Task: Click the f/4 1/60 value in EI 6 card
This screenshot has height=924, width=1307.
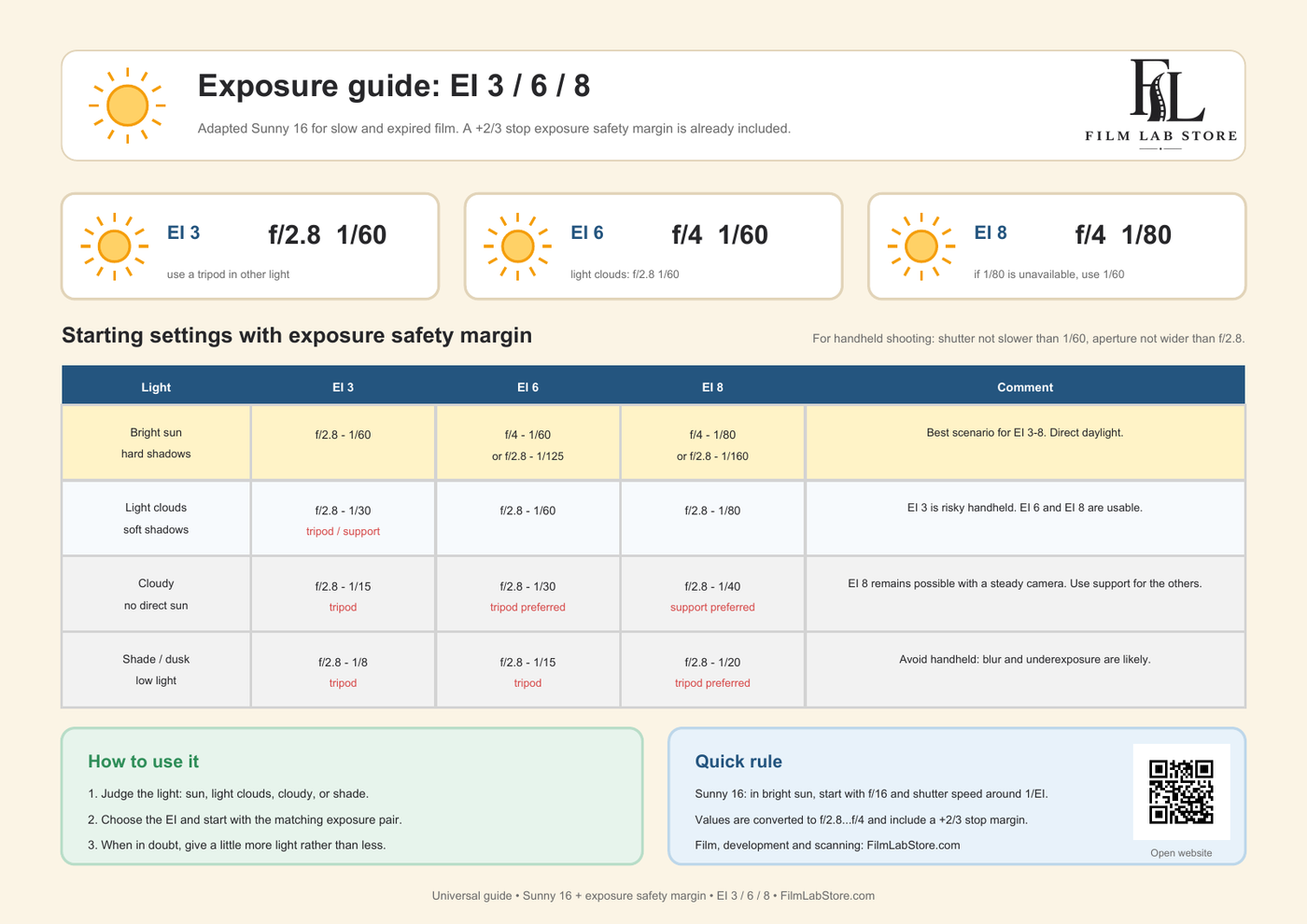Action: point(720,235)
